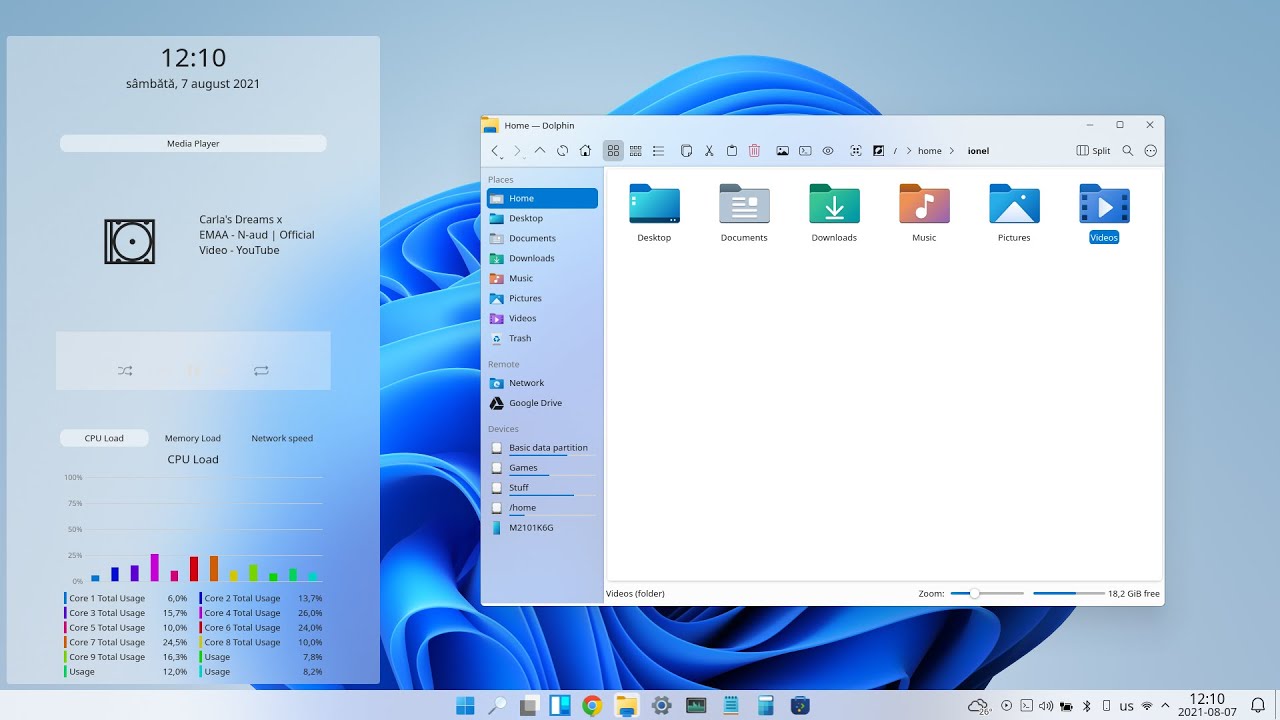Toggle showing hidden files (eye icon)
The width and height of the screenshot is (1280, 720).
pyautogui.click(x=828, y=151)
